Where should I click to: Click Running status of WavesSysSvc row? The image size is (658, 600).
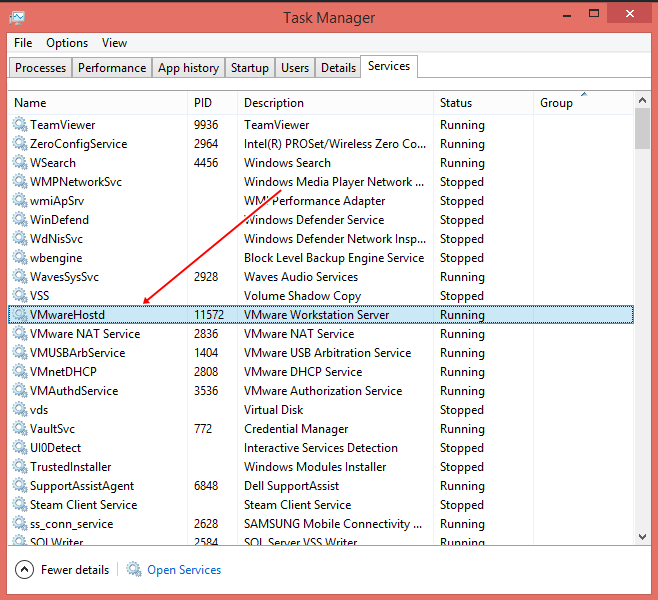click(462, 277)
